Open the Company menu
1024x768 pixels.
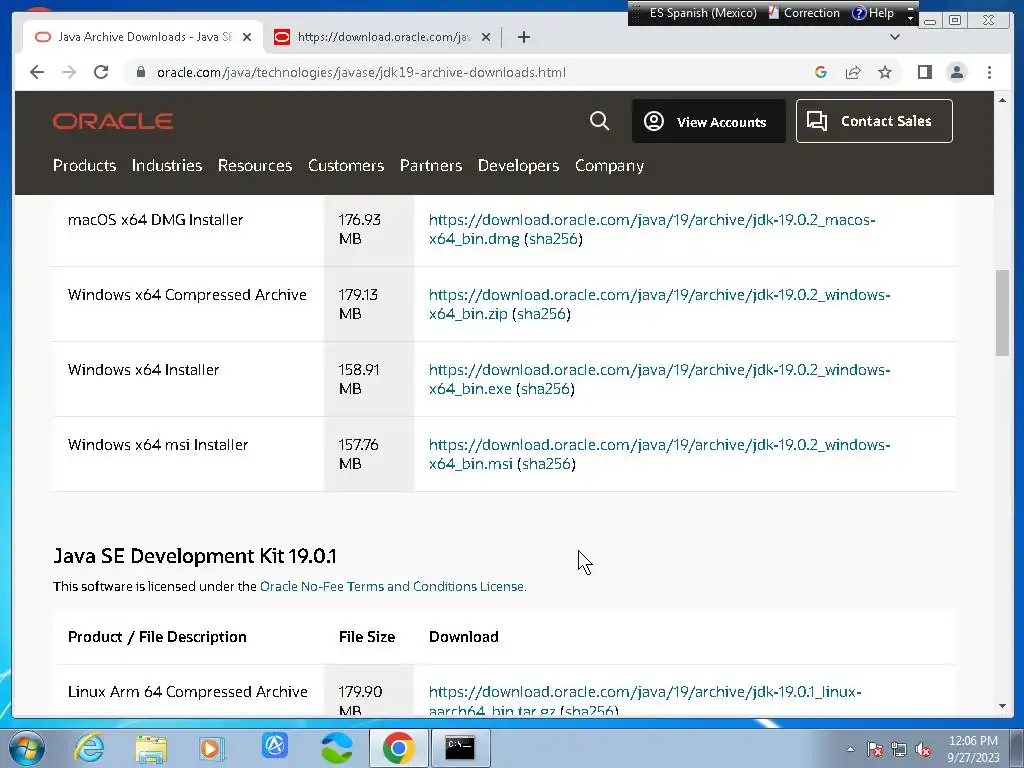609,166
